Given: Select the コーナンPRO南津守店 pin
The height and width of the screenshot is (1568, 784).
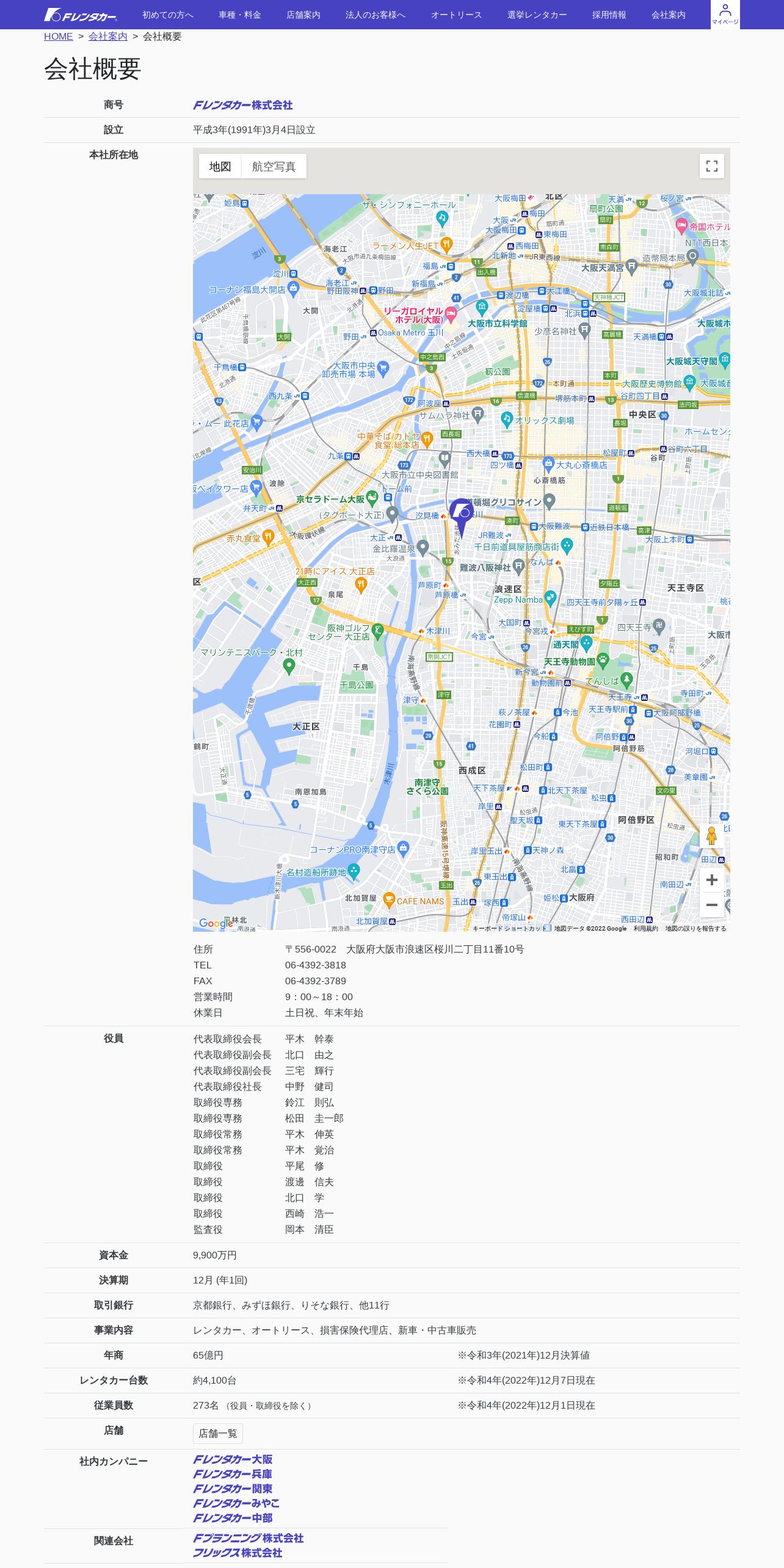Looking at the screenshot, I should tap(403, 848).
